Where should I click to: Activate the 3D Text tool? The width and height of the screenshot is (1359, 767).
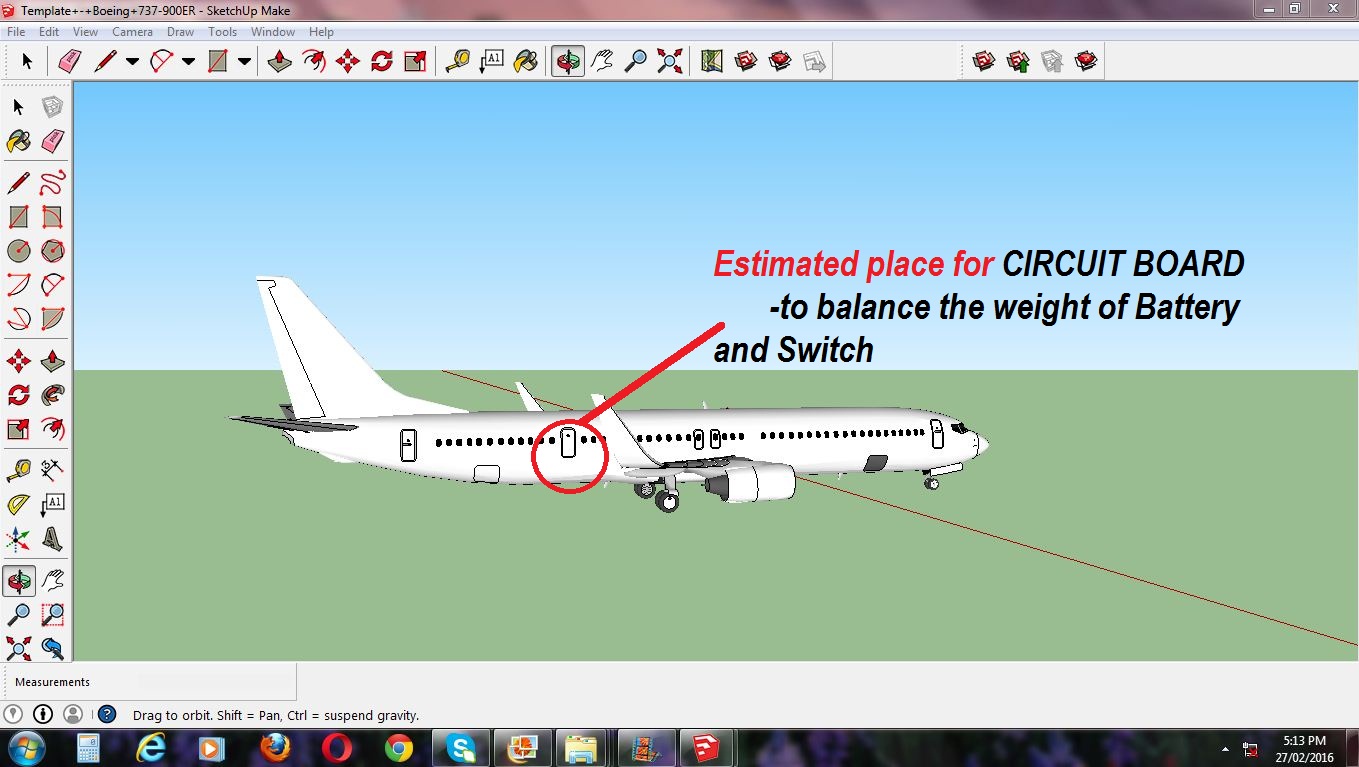[x=52, y=540]
